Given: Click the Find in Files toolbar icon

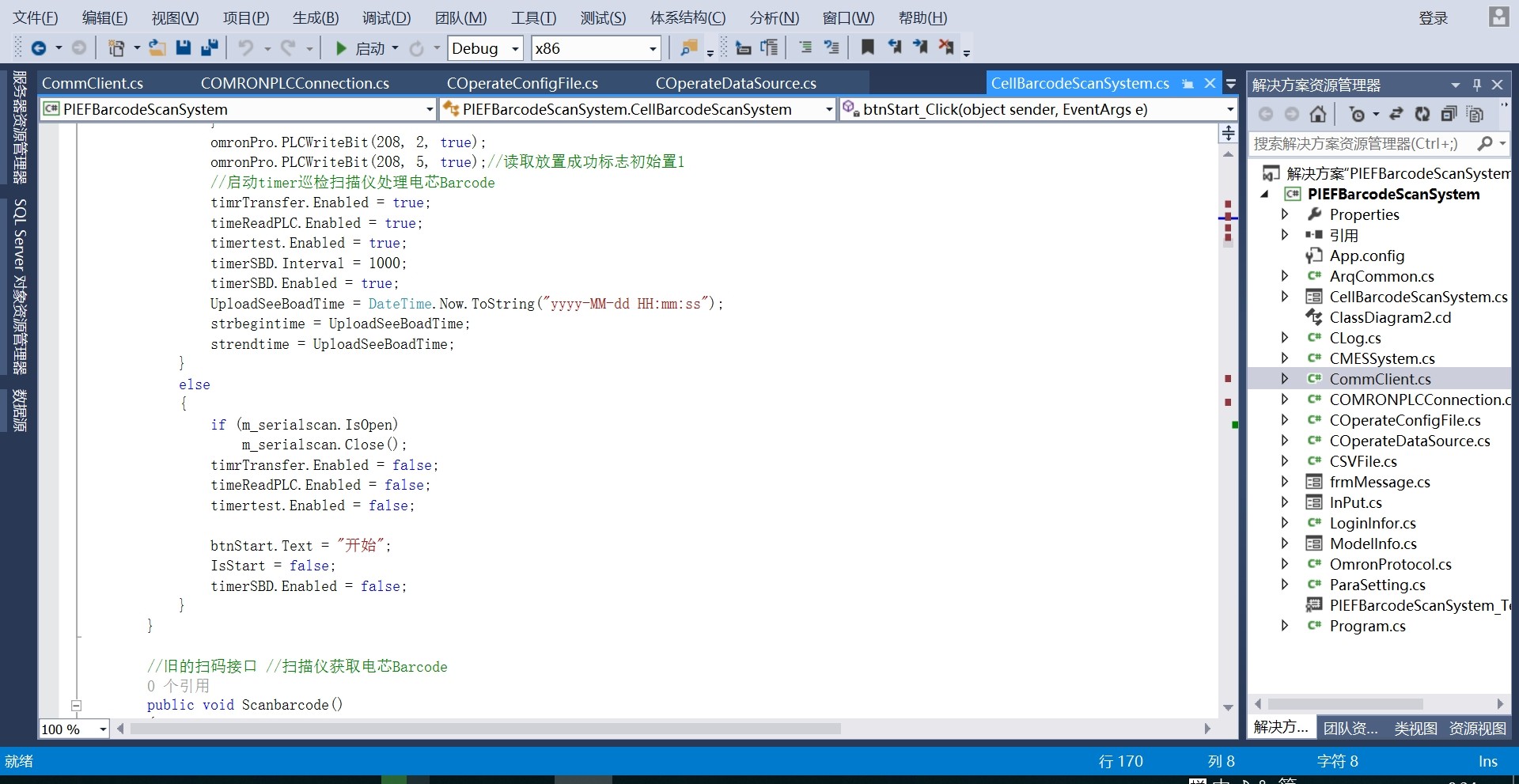Looking at the screenshot, I should click(688, 48).
